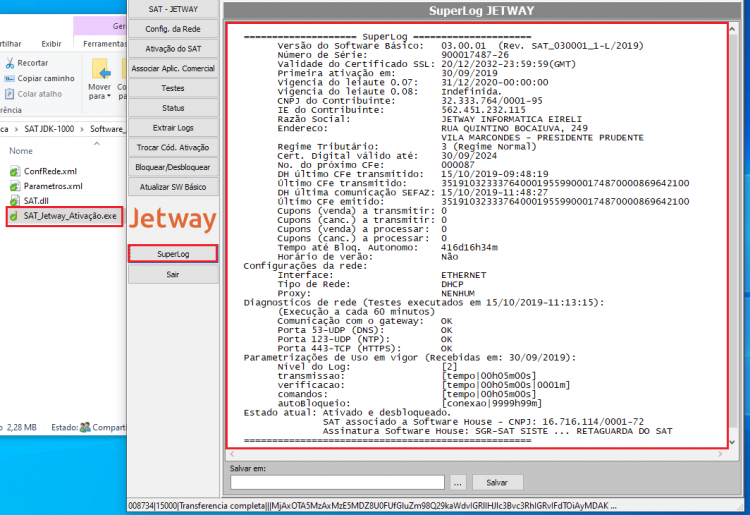750x515 pixels.
Task: Click the log scroll down arrow
Action: (x=732, y=442)
